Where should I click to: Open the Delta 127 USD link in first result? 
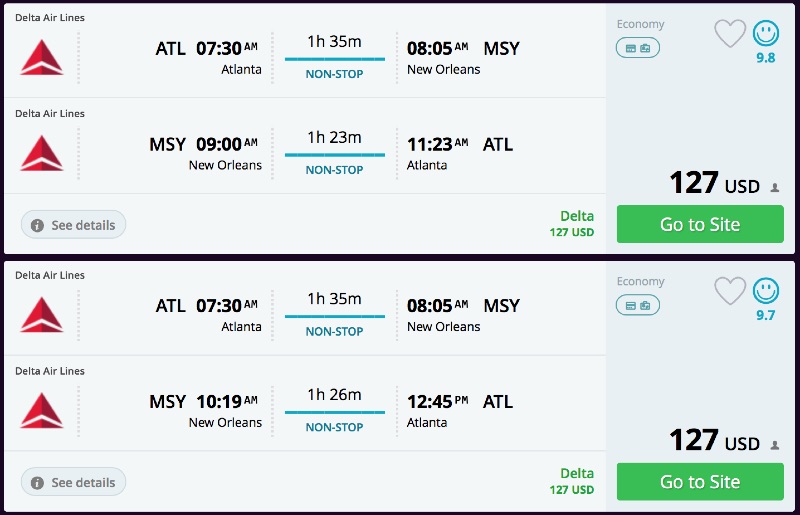tap(572, 224)
